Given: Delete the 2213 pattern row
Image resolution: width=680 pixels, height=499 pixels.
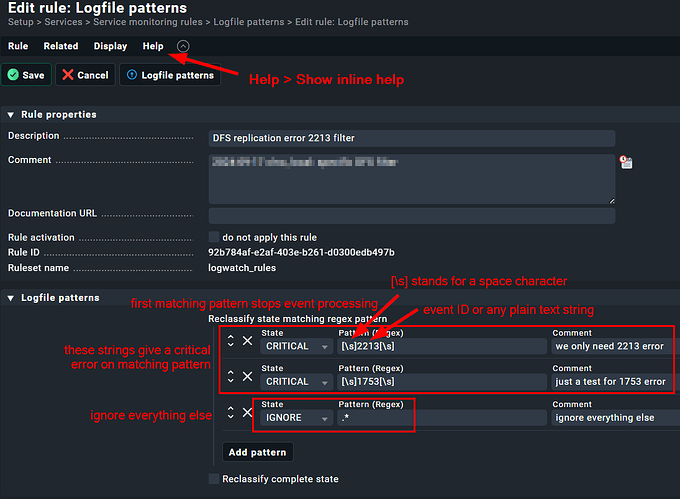Looking at the screenshot, I should tap(247, 341).
